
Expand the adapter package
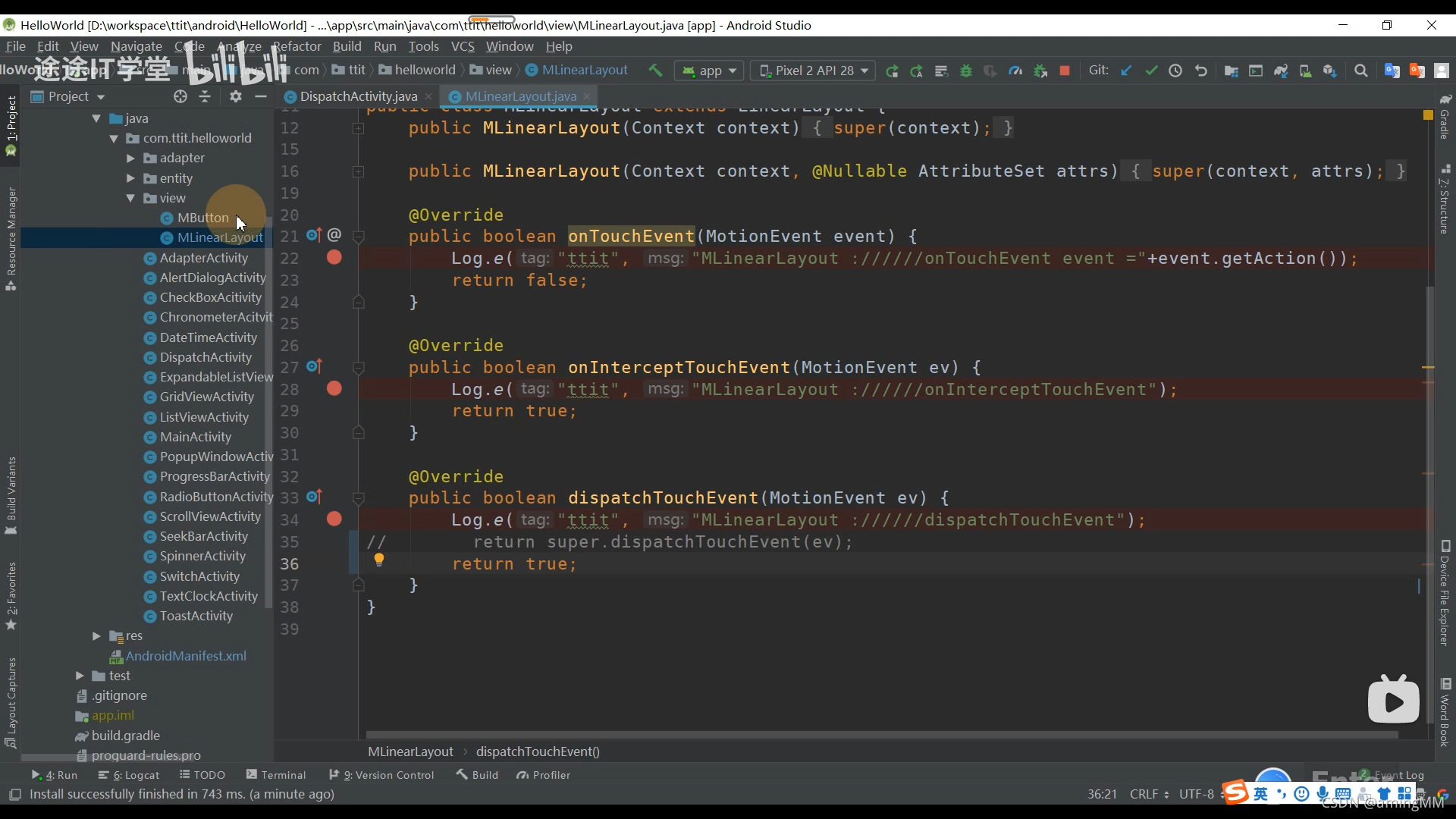coord(130,158)
